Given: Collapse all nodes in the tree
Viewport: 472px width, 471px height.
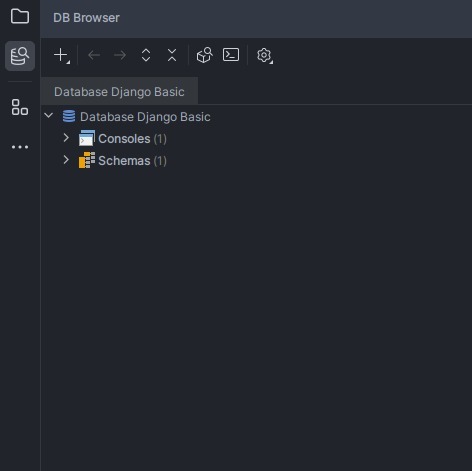Looking at the screenshot, I should 172,55.
